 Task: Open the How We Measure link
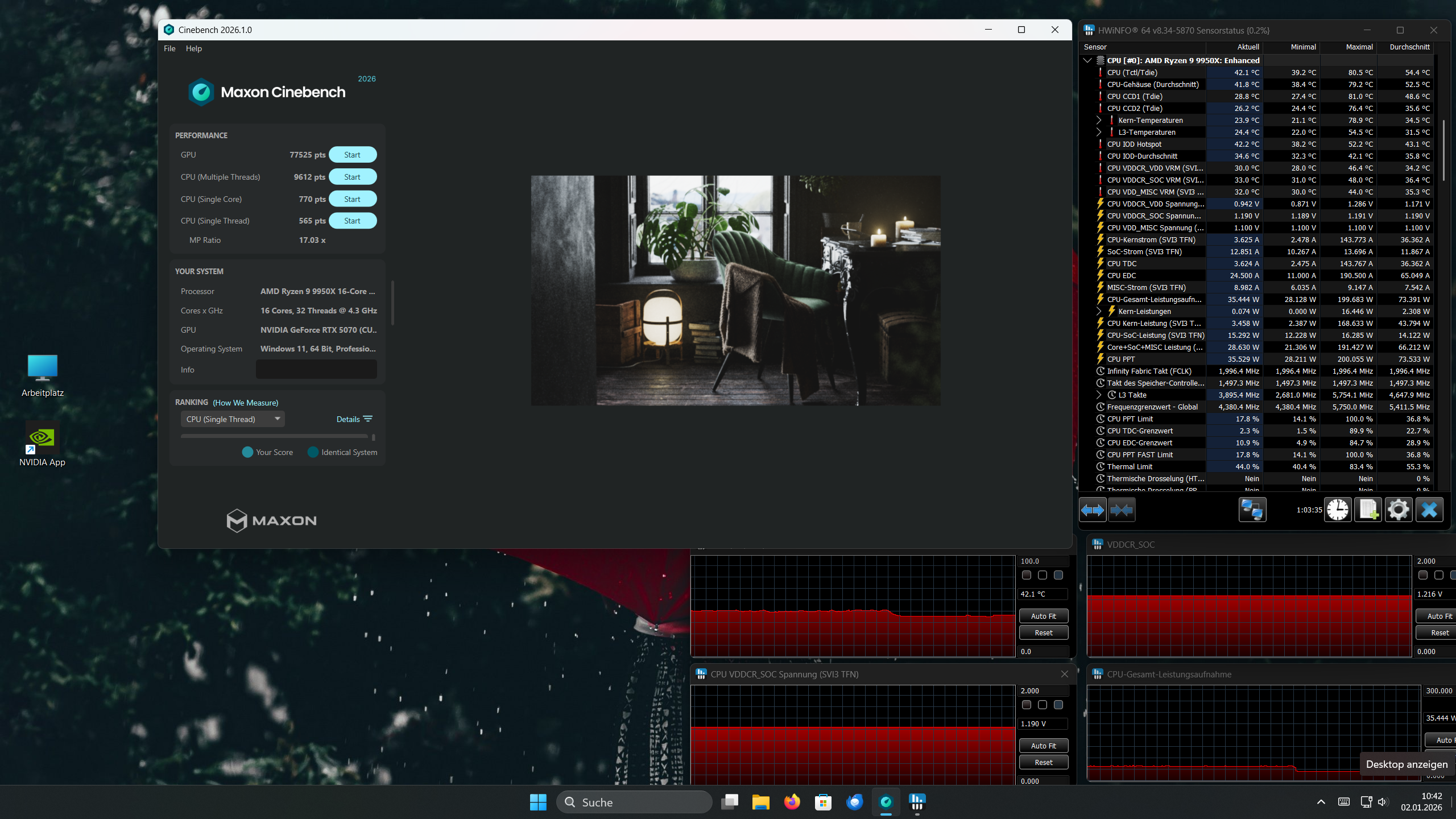(x=246, y=403)
